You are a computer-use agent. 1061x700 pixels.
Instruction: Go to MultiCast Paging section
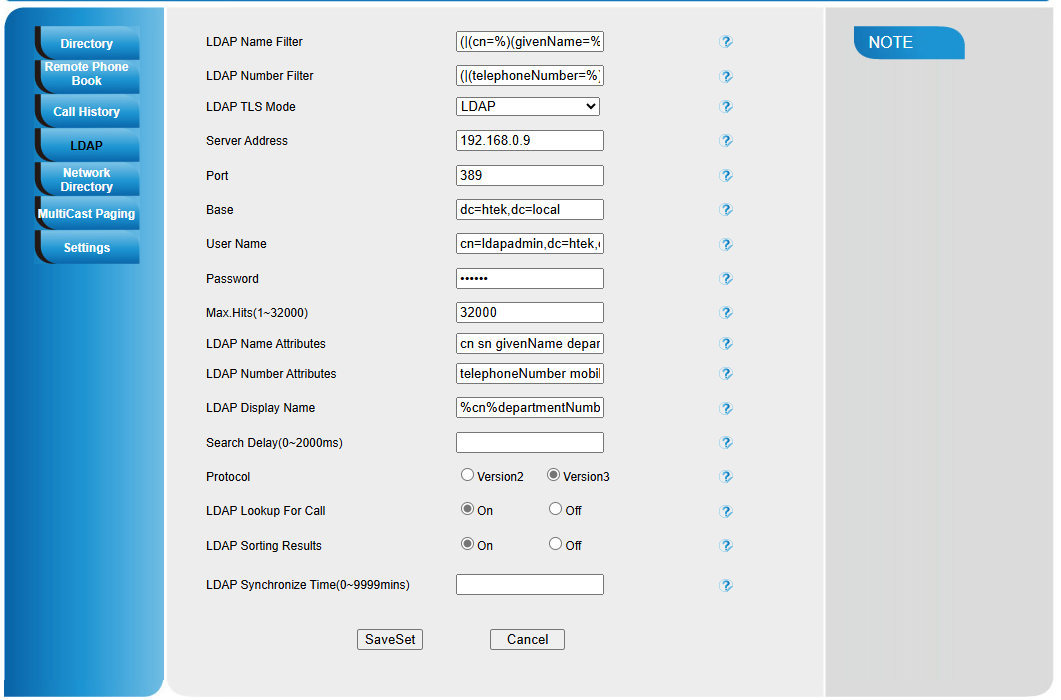pos(87,214)
